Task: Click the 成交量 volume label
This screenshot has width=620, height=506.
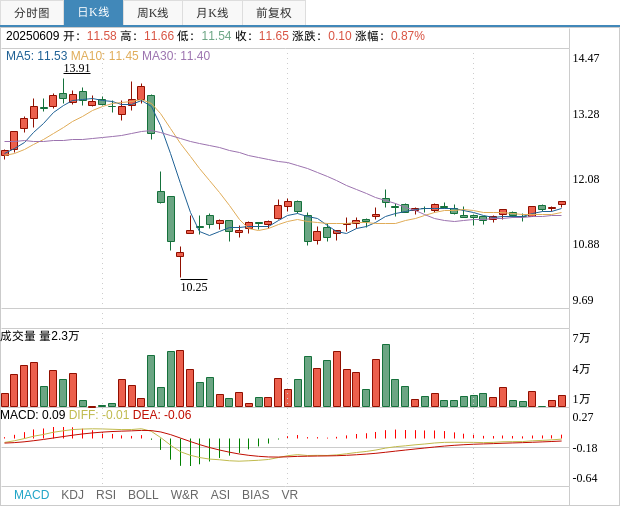Action: [x=18, y=336]
